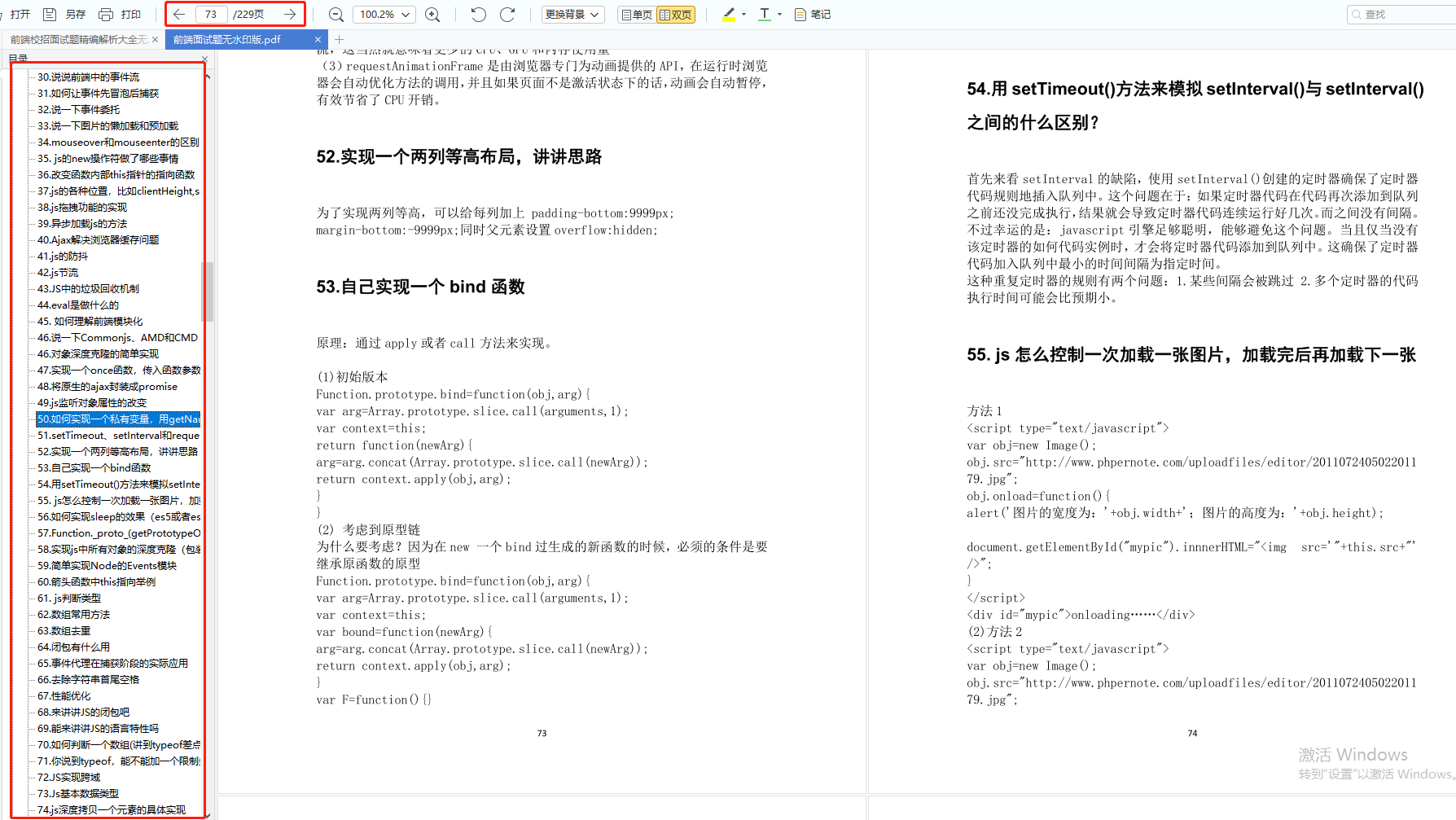The height and width of the screenshot is (820, 1456).
Task: Click the yellow highlighter color swatch
Action: click(728, 20)
